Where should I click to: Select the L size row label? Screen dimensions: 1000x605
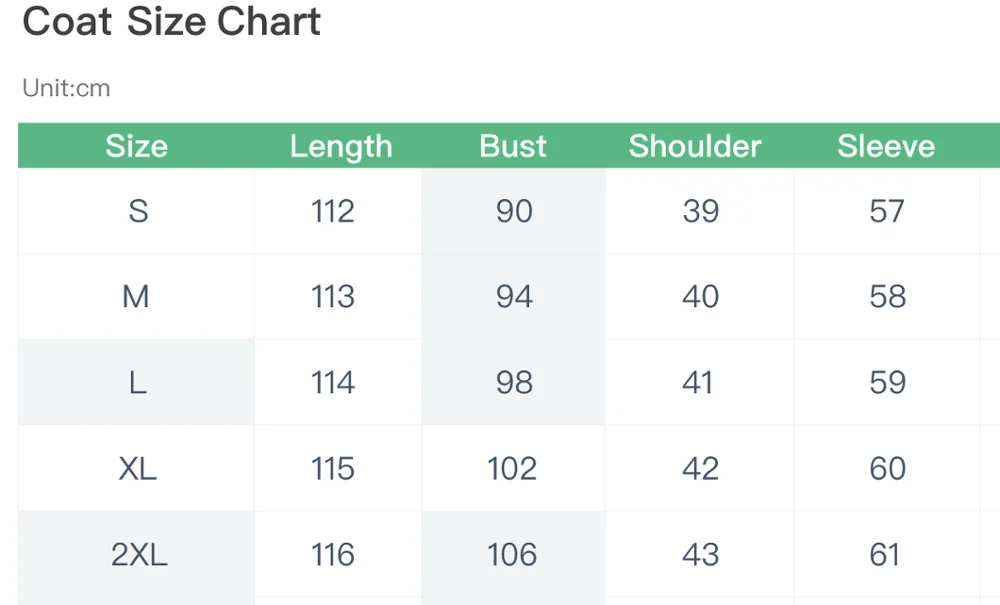click(x=138, y=383)
